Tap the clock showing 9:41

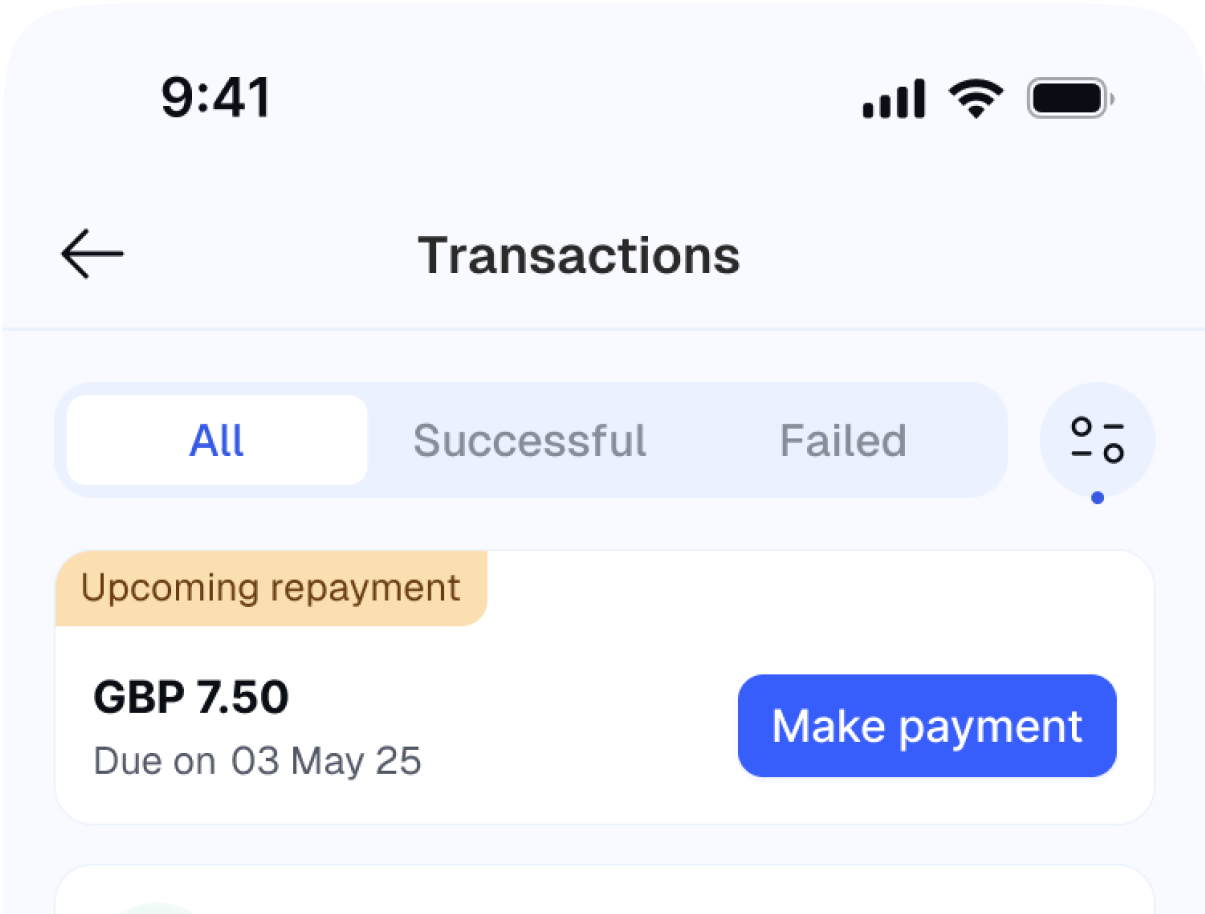tap(216, 96)
